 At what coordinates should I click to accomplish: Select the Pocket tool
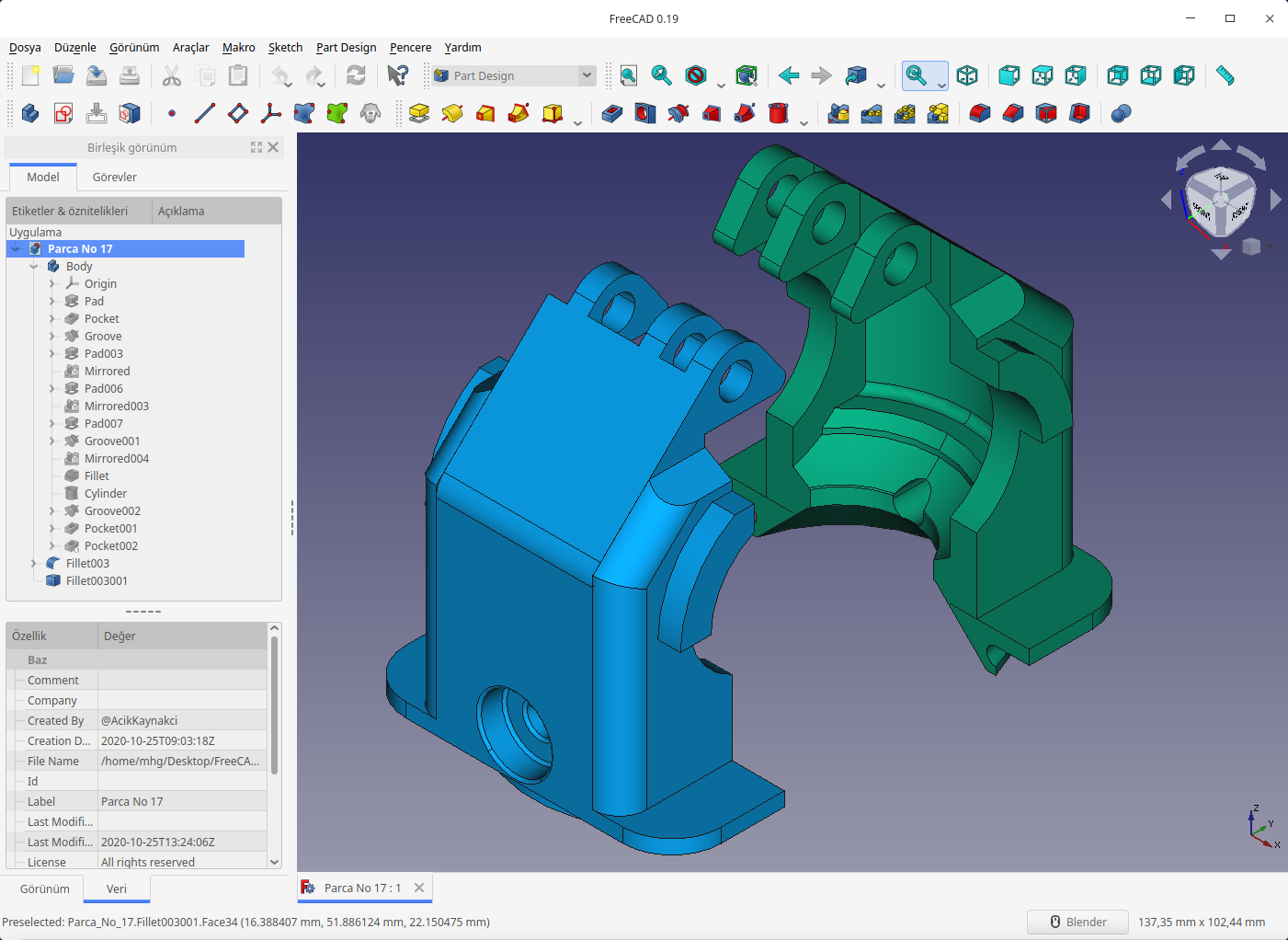[x=612, y=113]
